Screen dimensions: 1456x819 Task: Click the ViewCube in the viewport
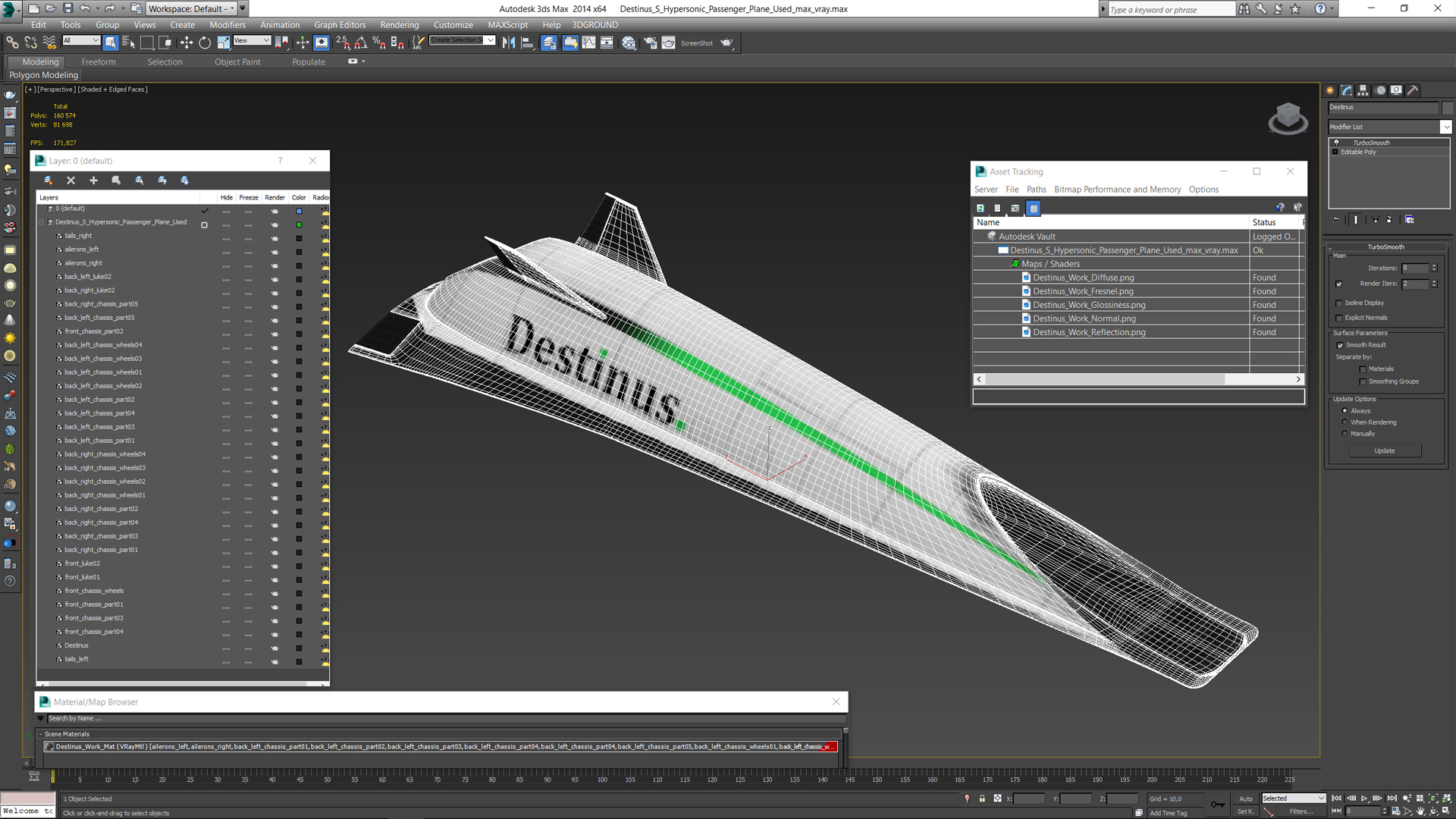click(1288, 118)
